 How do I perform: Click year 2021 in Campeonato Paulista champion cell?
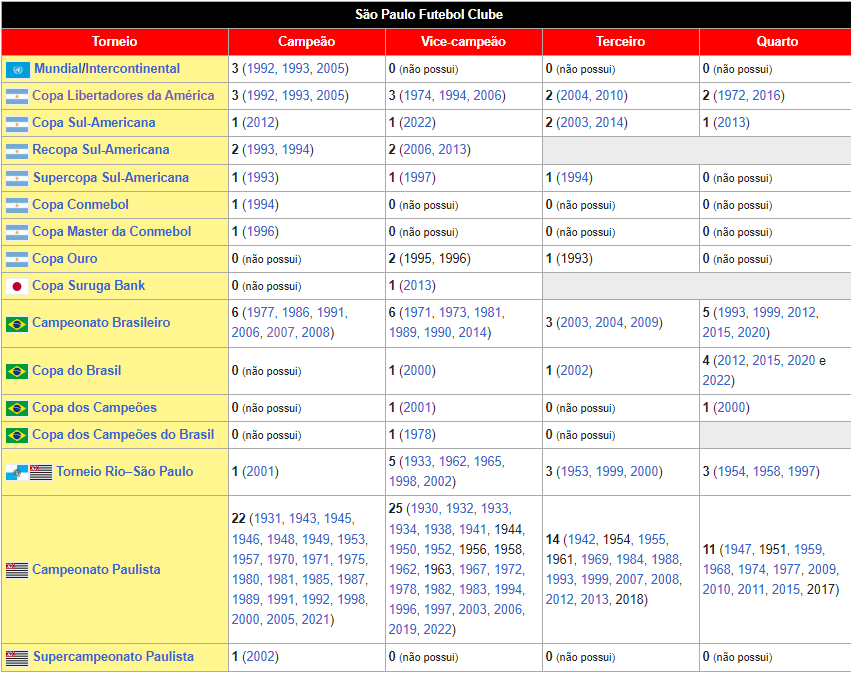coord(313,620)
